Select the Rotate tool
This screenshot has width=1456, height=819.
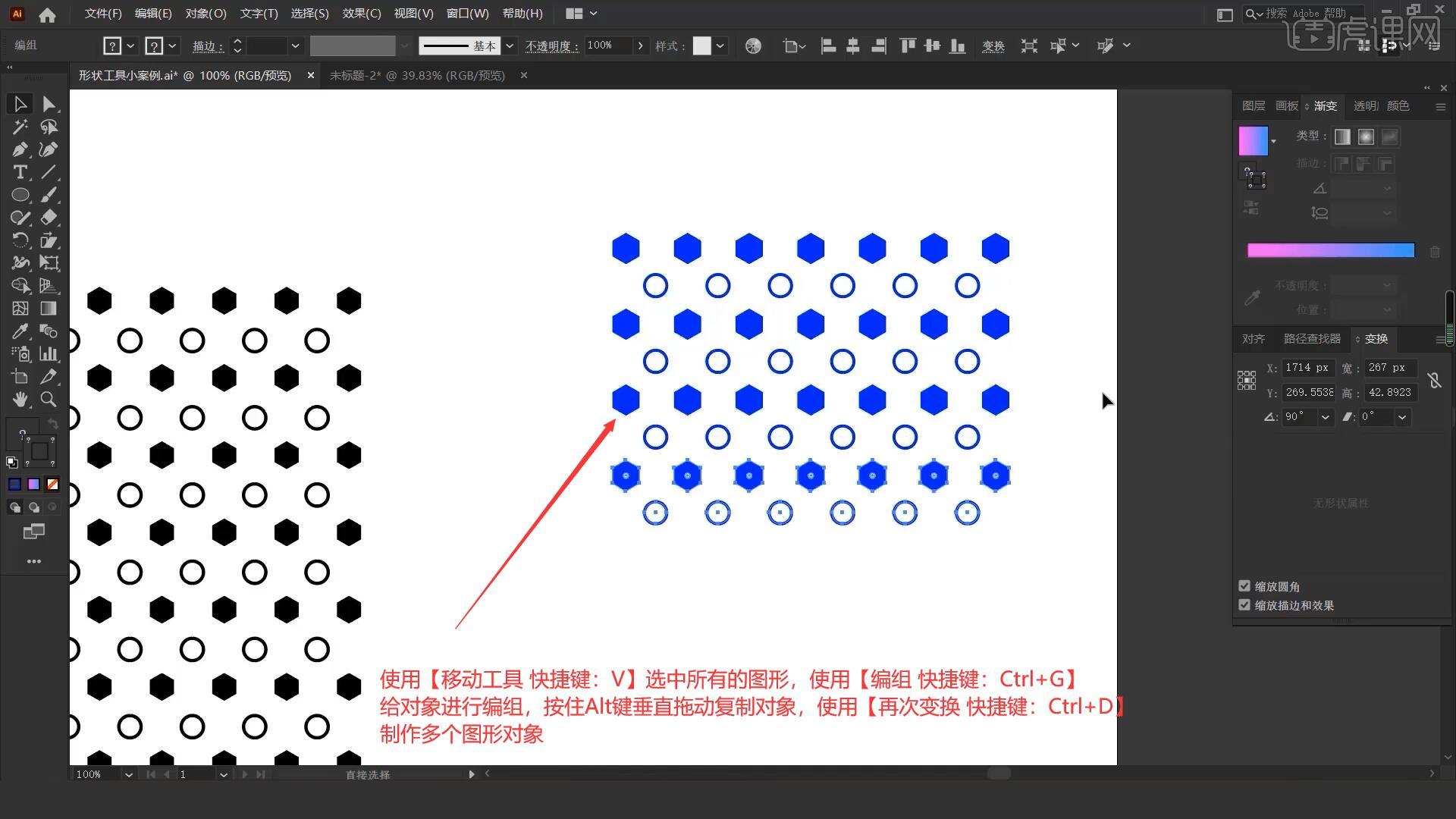point(20,240)
